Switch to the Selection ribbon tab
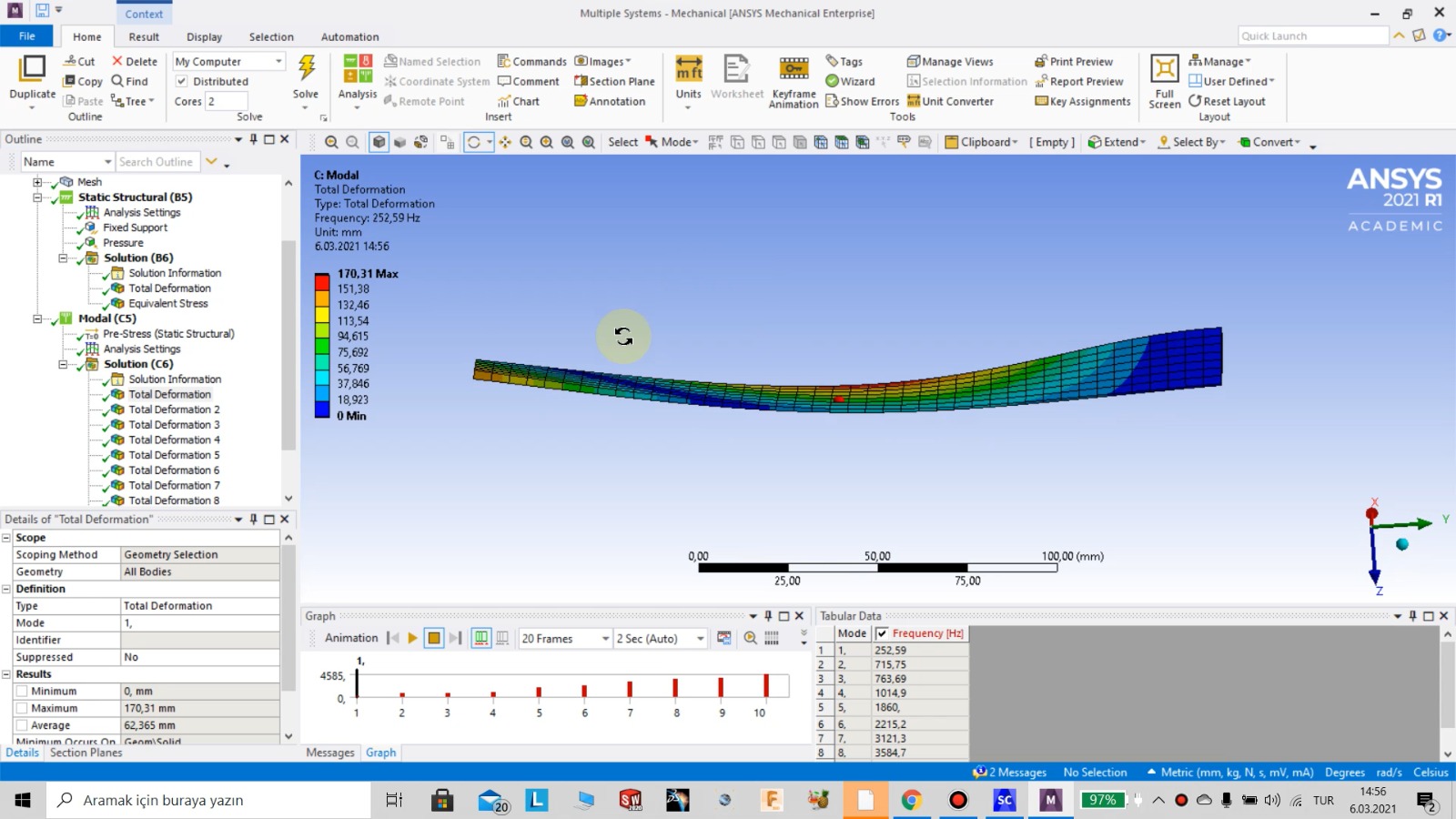 point(271,37)
